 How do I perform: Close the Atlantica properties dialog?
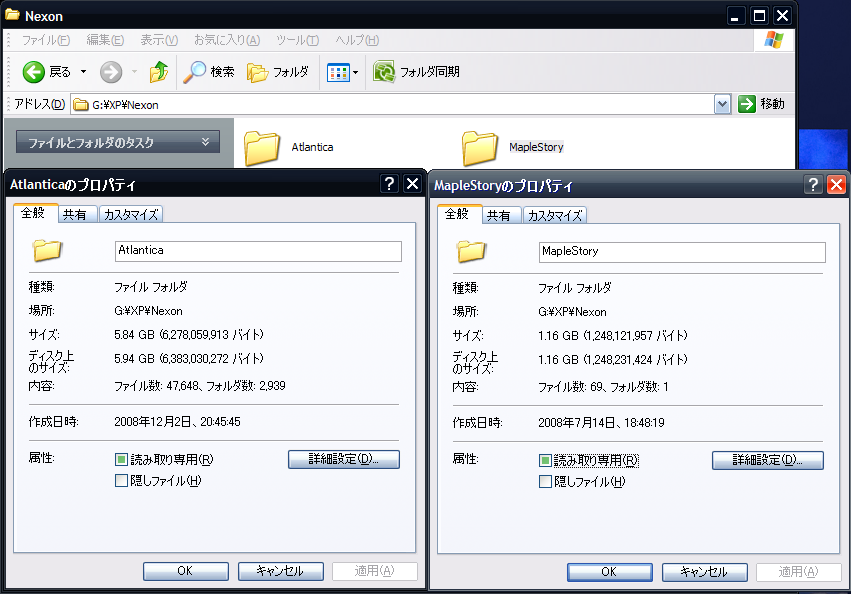point(412,184)
